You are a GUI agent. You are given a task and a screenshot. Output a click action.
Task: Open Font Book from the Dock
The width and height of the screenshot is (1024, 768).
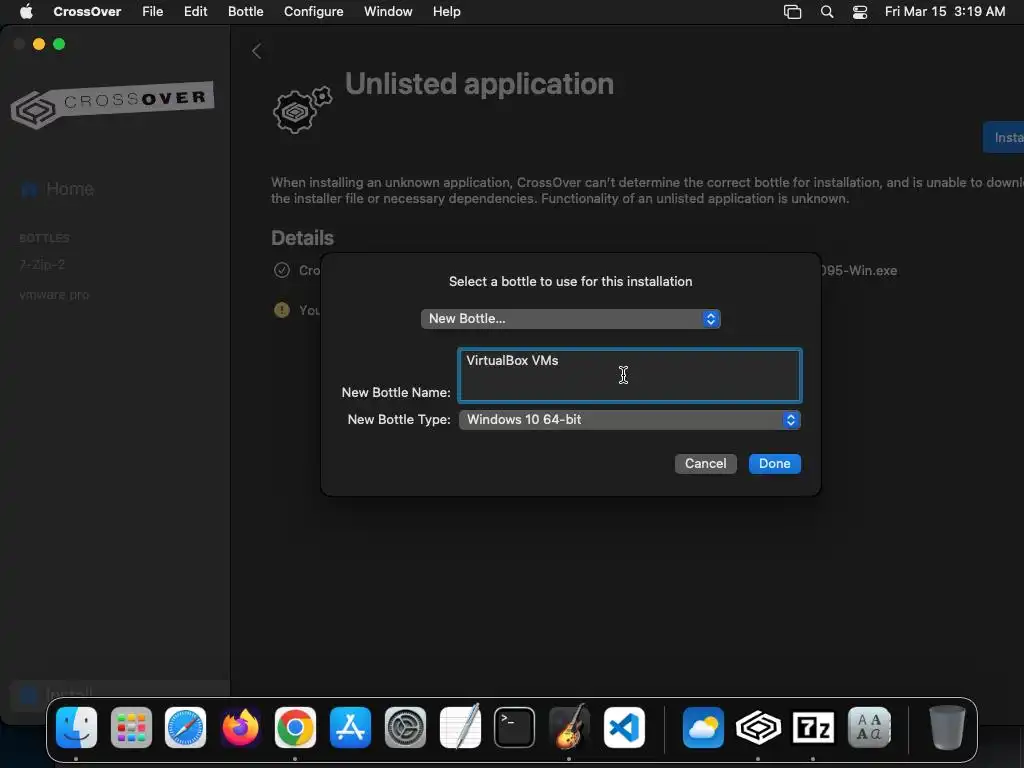pos(869,728)
